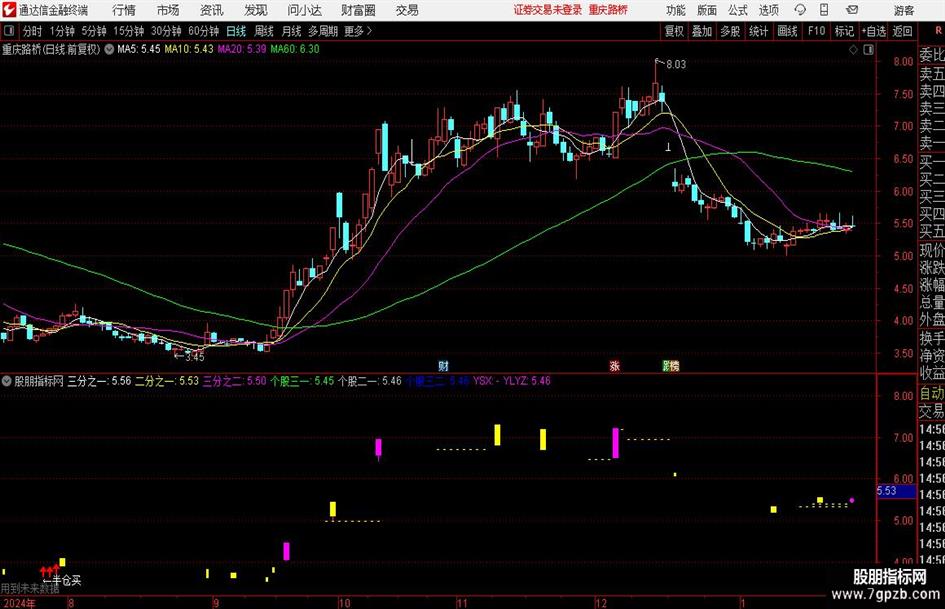Click the 多股 multi-stock button
The height and width of the screenshot is (609, 945).
click(x=730, y=31)
